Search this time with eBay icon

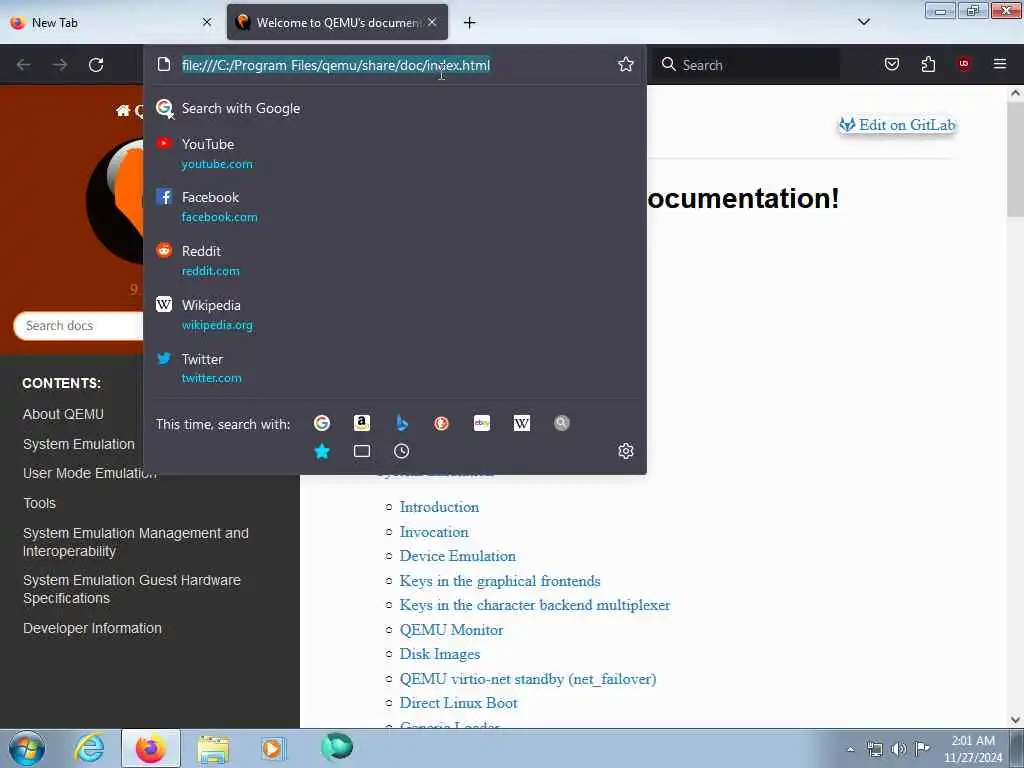coord(481,423)
